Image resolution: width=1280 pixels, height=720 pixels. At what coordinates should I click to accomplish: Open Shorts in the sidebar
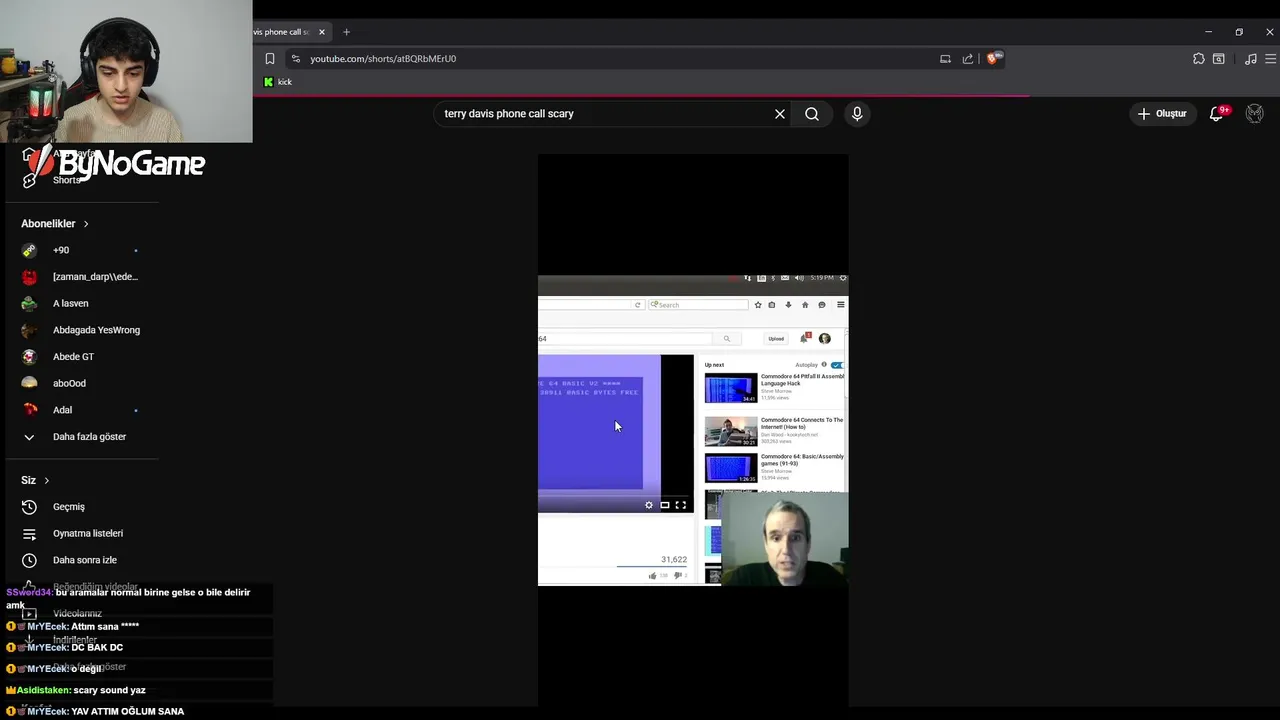coord(67,180)
